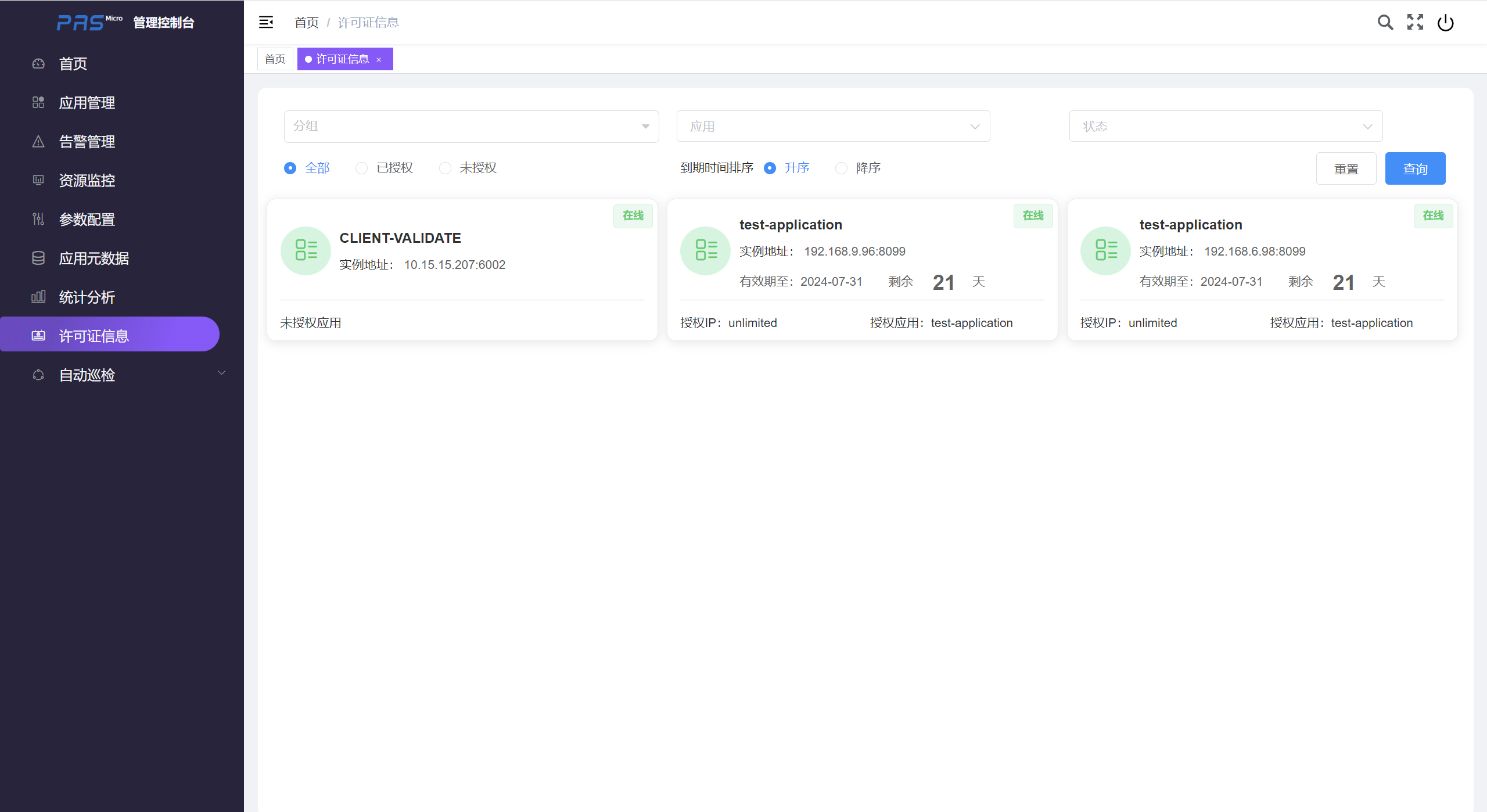The height and width of the screenshot is (812, 1487).
Task: Choose 降序 sort order radio
Action: click(841, 168)
